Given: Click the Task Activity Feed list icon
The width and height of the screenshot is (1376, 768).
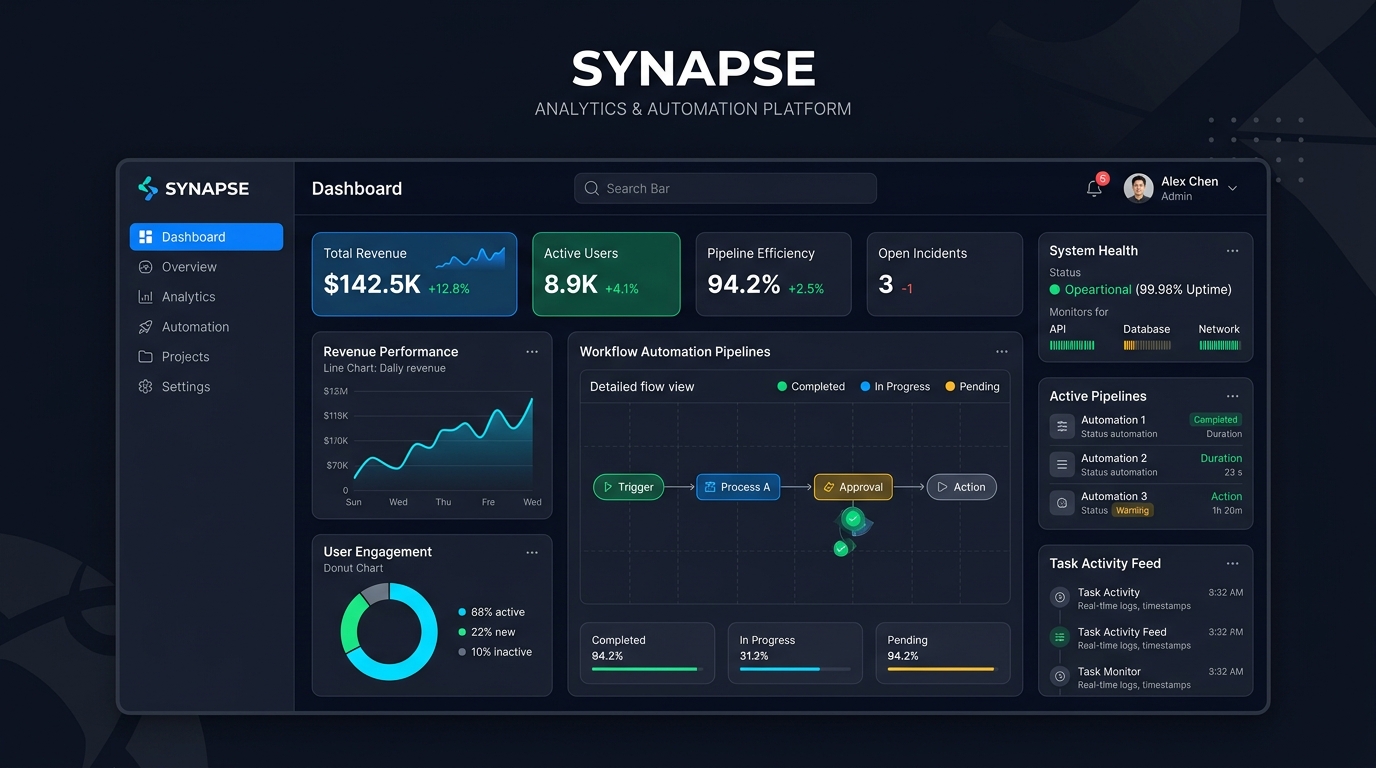Looking at the screenshot, I should tap(1059, 637).
